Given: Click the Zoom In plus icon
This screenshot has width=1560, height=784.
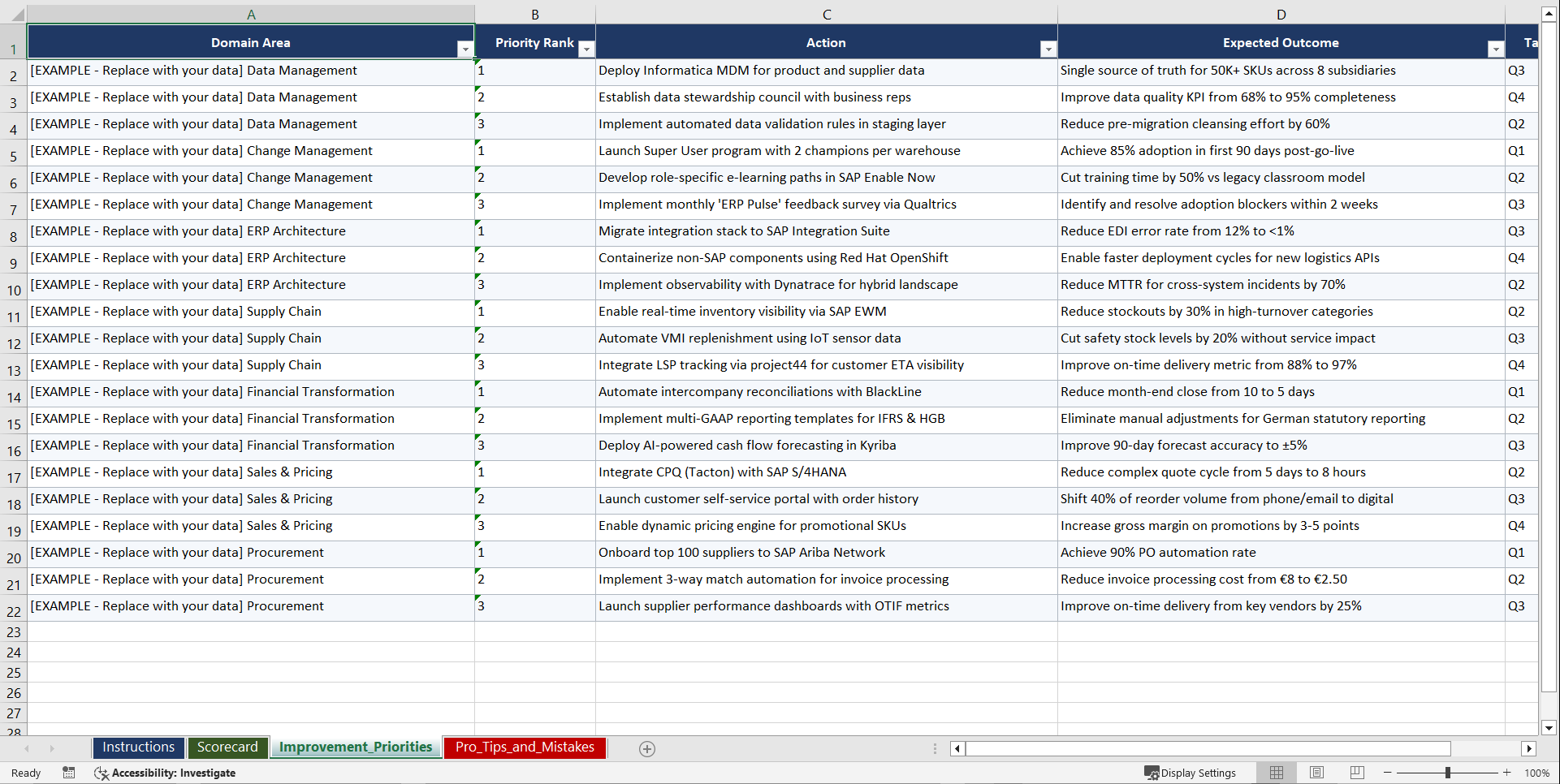Looking at the screenshot, I should (1507, 773).
